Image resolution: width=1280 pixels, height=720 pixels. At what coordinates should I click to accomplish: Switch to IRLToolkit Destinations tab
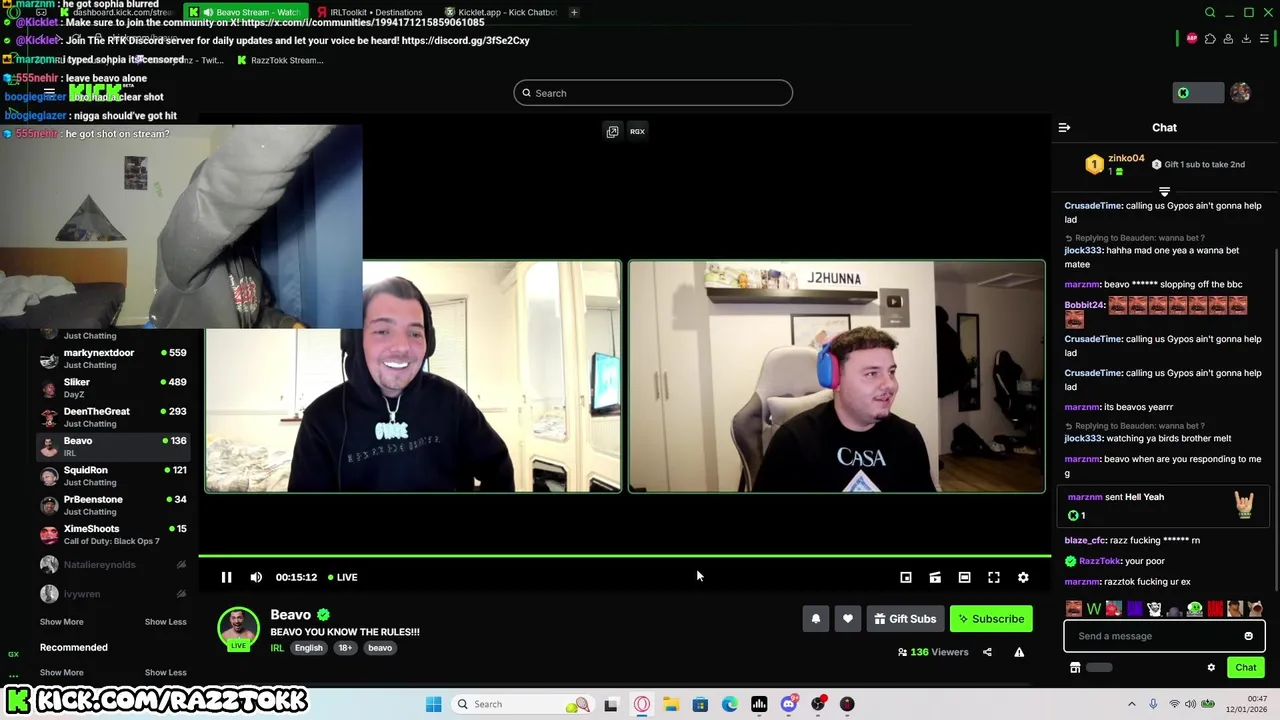click(x=369, y=12)
